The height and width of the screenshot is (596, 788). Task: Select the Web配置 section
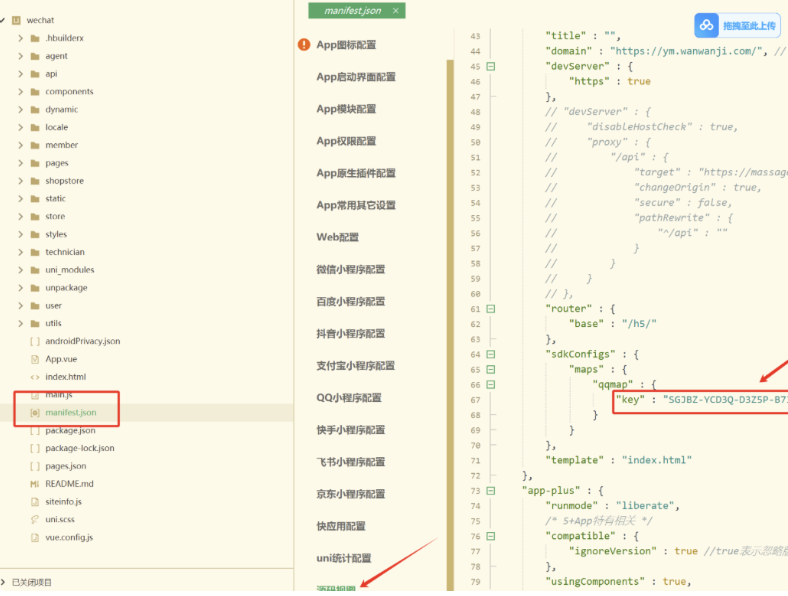pyautogui.click(x=337, y=237)
